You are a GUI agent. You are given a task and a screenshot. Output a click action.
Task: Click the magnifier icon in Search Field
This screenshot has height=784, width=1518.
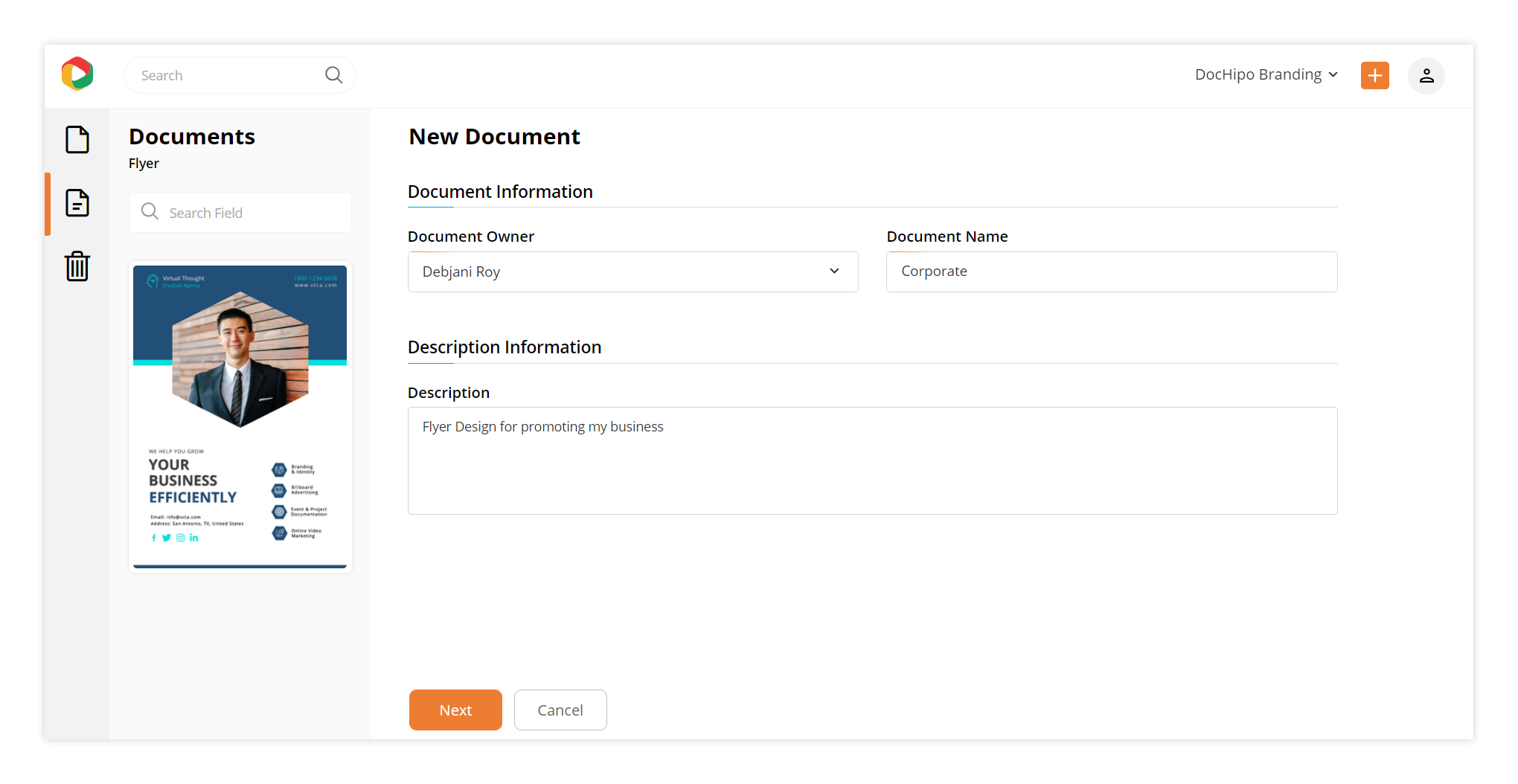click(x=150, y=212)
